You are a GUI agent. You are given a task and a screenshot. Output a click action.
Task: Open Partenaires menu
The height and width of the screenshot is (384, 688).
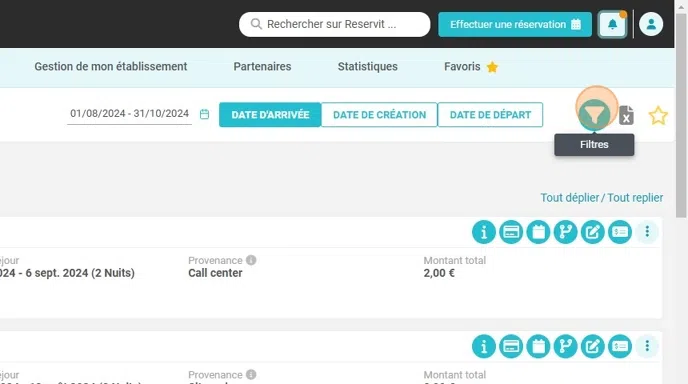pyautogui.click(x=262, y=67)
